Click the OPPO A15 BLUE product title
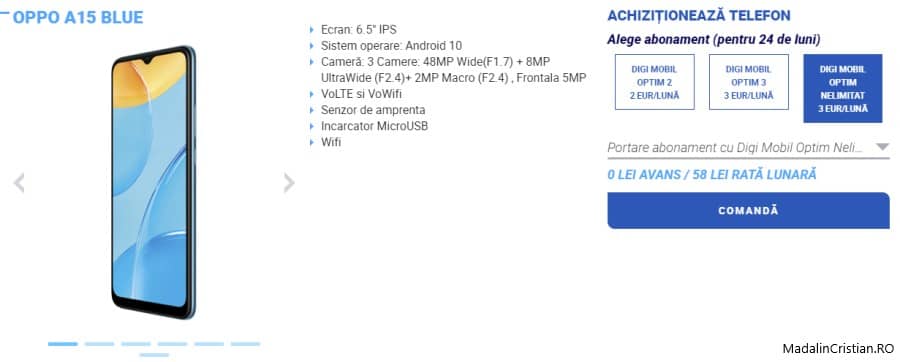 [77, 17]
